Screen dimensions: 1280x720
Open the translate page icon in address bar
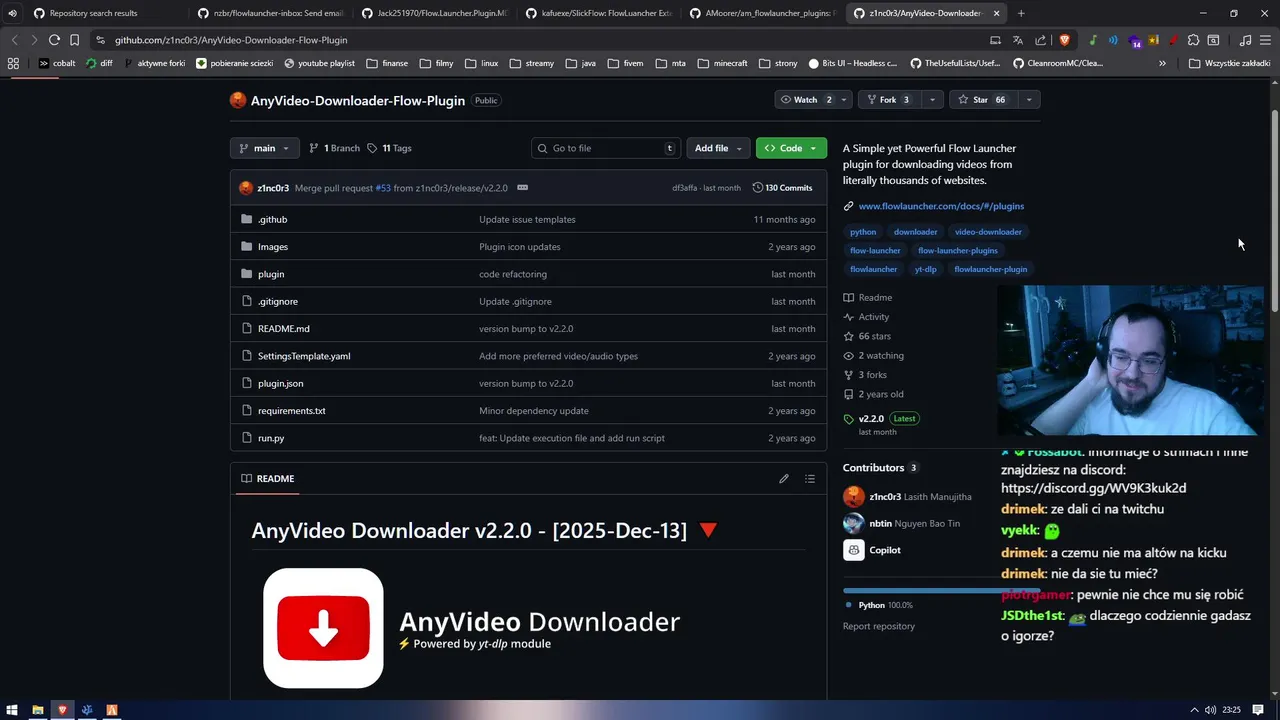click(x=1018, y=40)
